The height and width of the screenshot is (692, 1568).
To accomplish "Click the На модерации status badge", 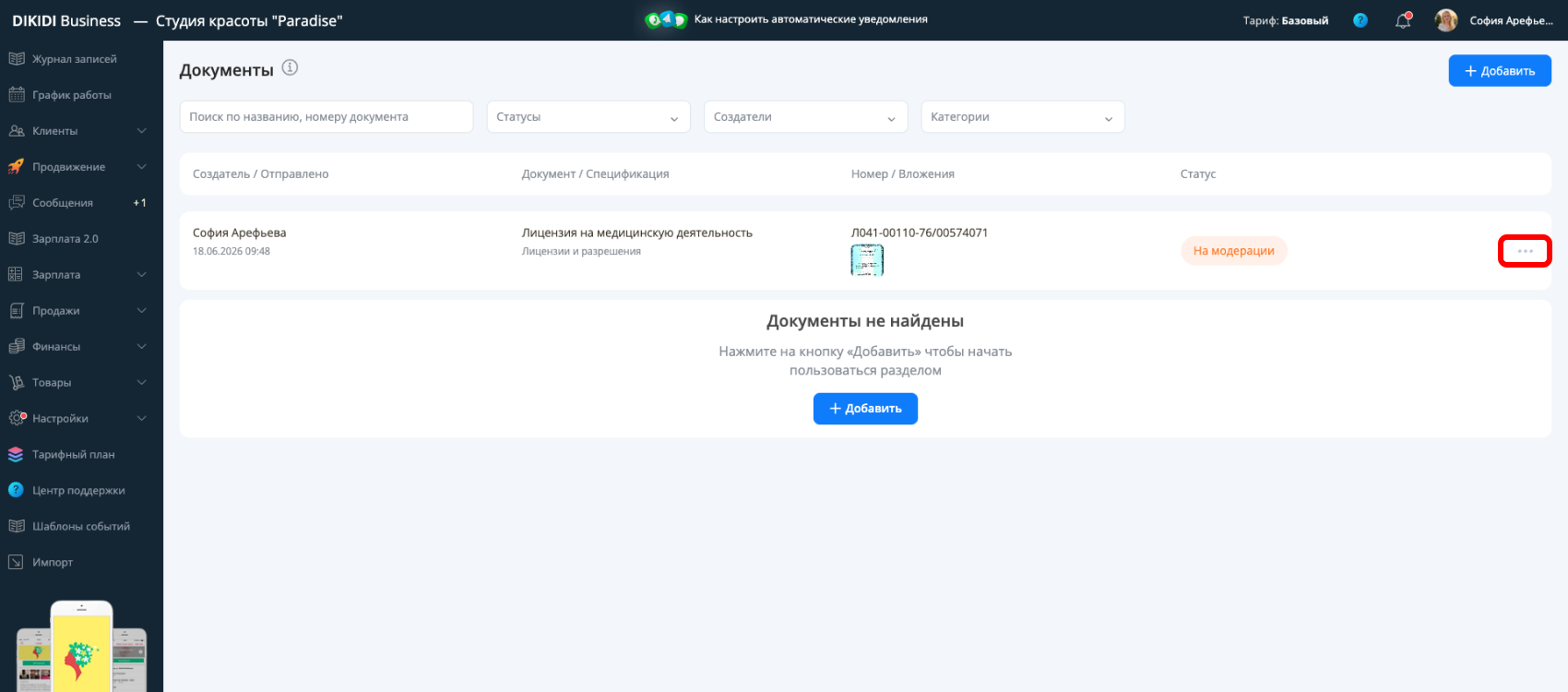I will click(1234, 251).
